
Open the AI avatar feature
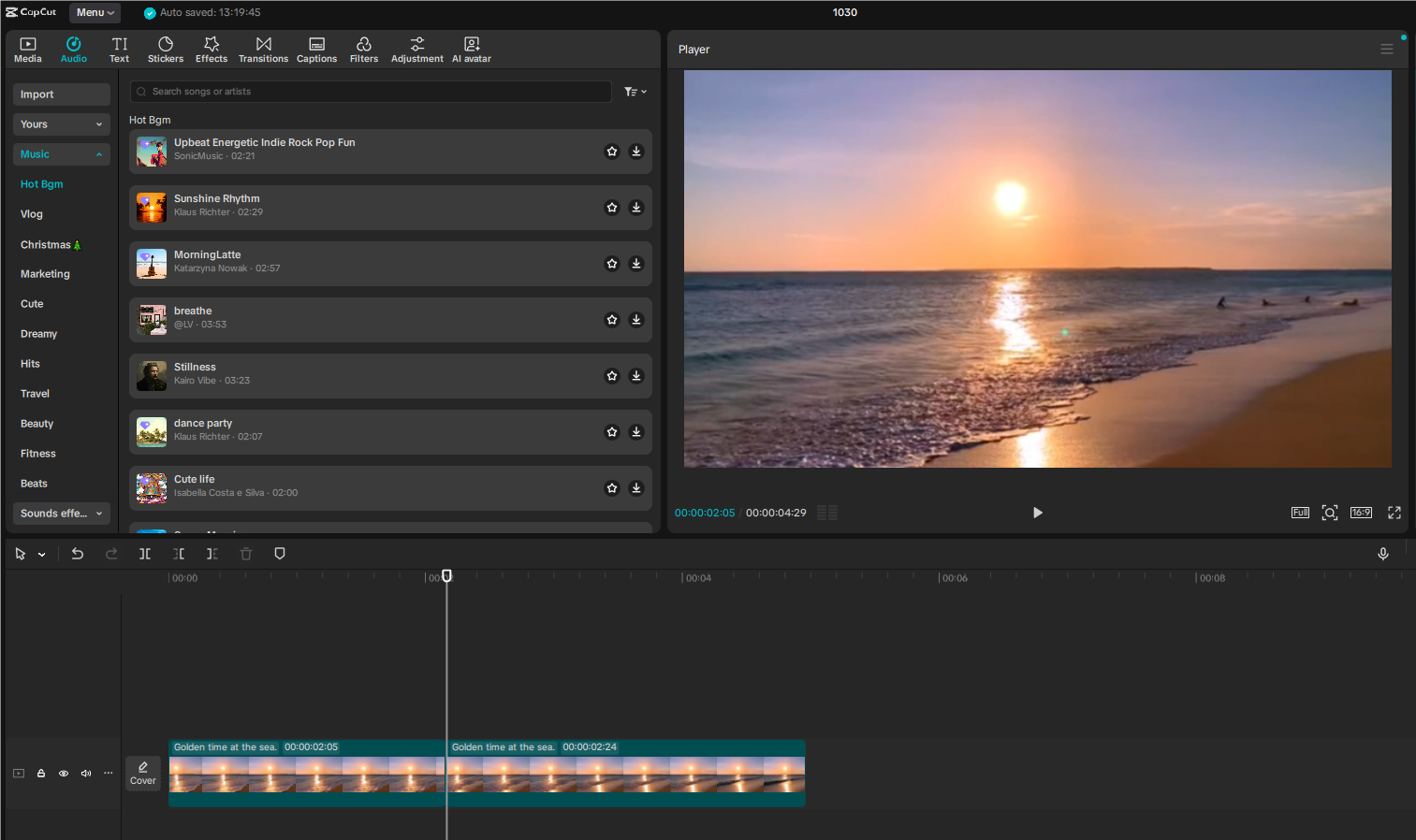471,49
